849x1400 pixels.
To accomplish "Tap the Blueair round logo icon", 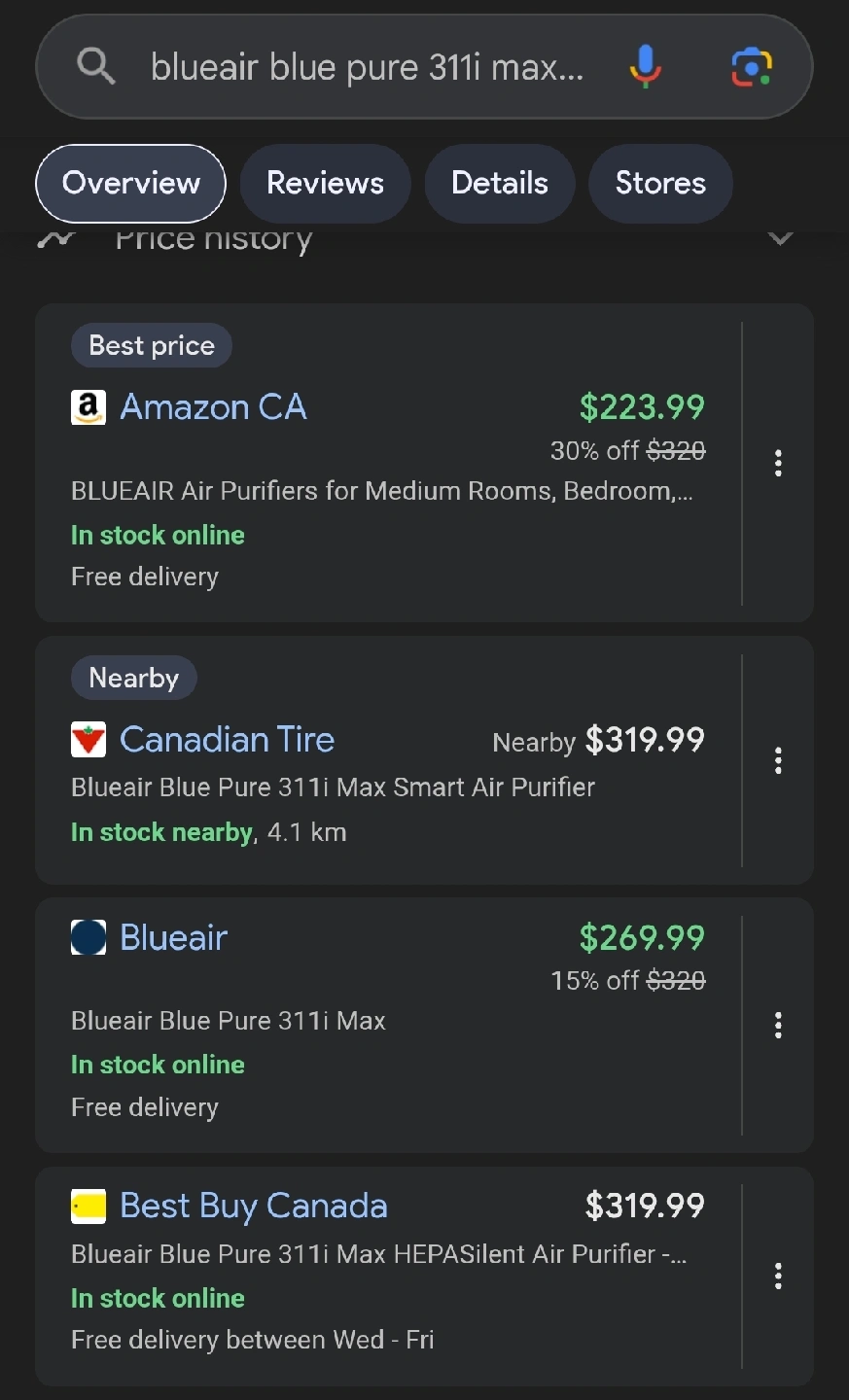I will pyautogui.click(x=88, y=937).
